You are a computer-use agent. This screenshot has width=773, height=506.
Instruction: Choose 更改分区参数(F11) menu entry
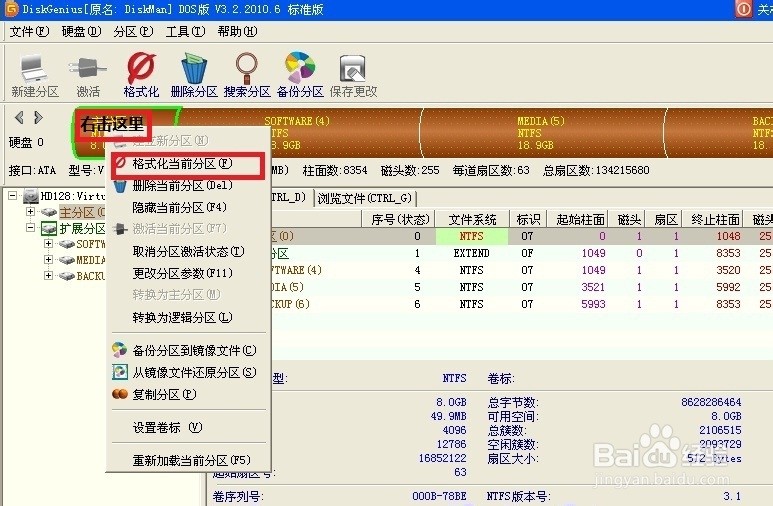click(x=188, y=273)
